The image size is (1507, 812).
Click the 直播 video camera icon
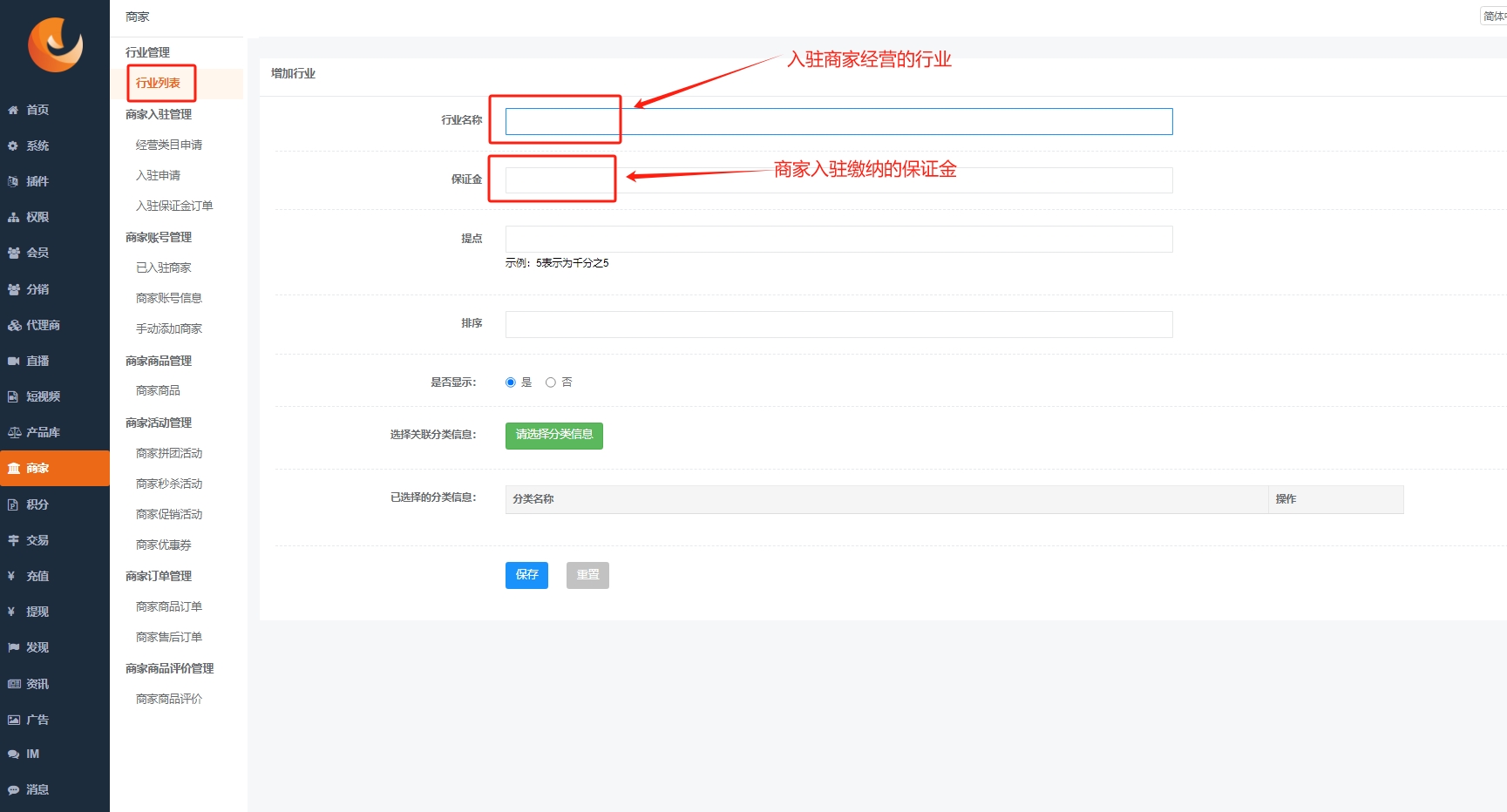click(x=13, y=361)
